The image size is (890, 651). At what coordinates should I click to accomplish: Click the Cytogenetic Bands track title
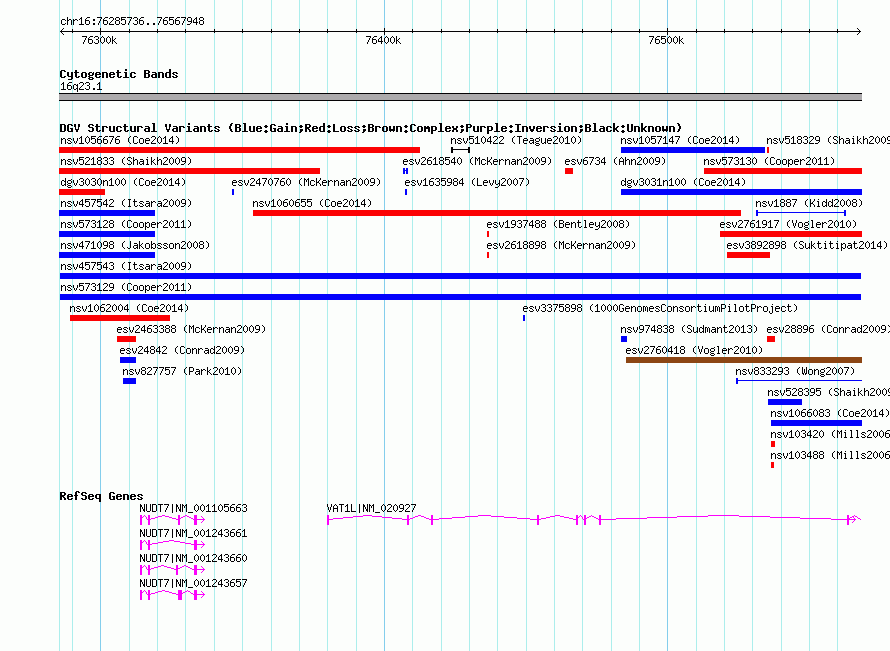coord(119,74)
